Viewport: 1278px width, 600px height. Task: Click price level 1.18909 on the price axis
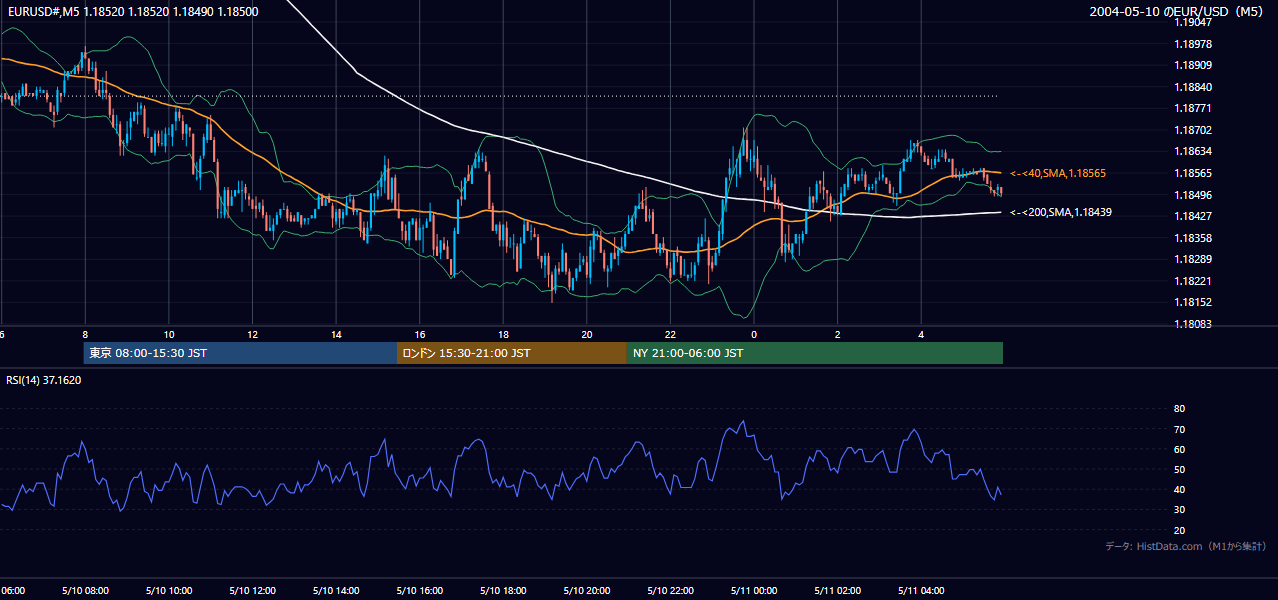point(1192,65)
